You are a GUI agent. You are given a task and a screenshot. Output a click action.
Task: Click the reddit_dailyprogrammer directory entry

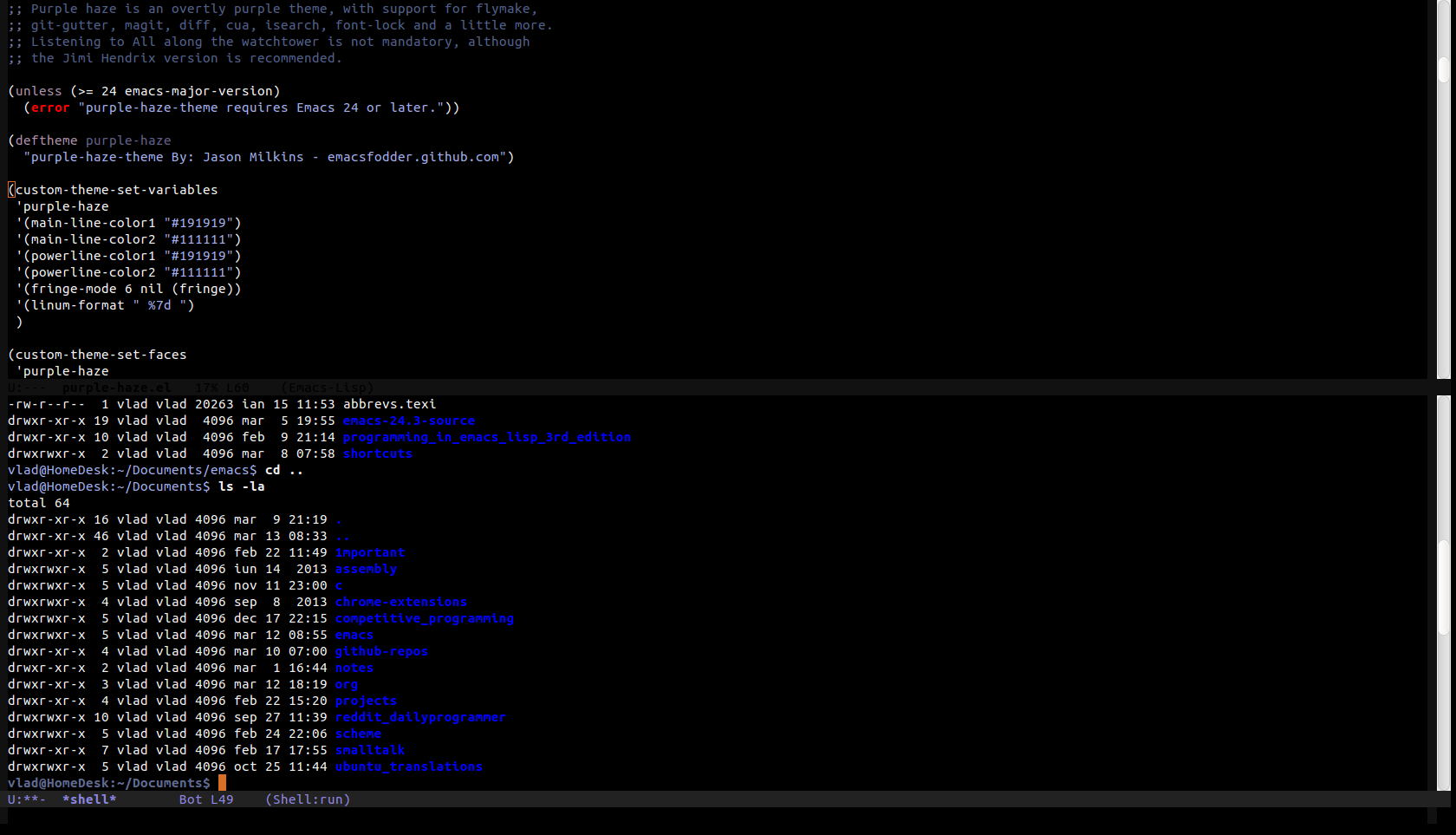coord(420,717)
